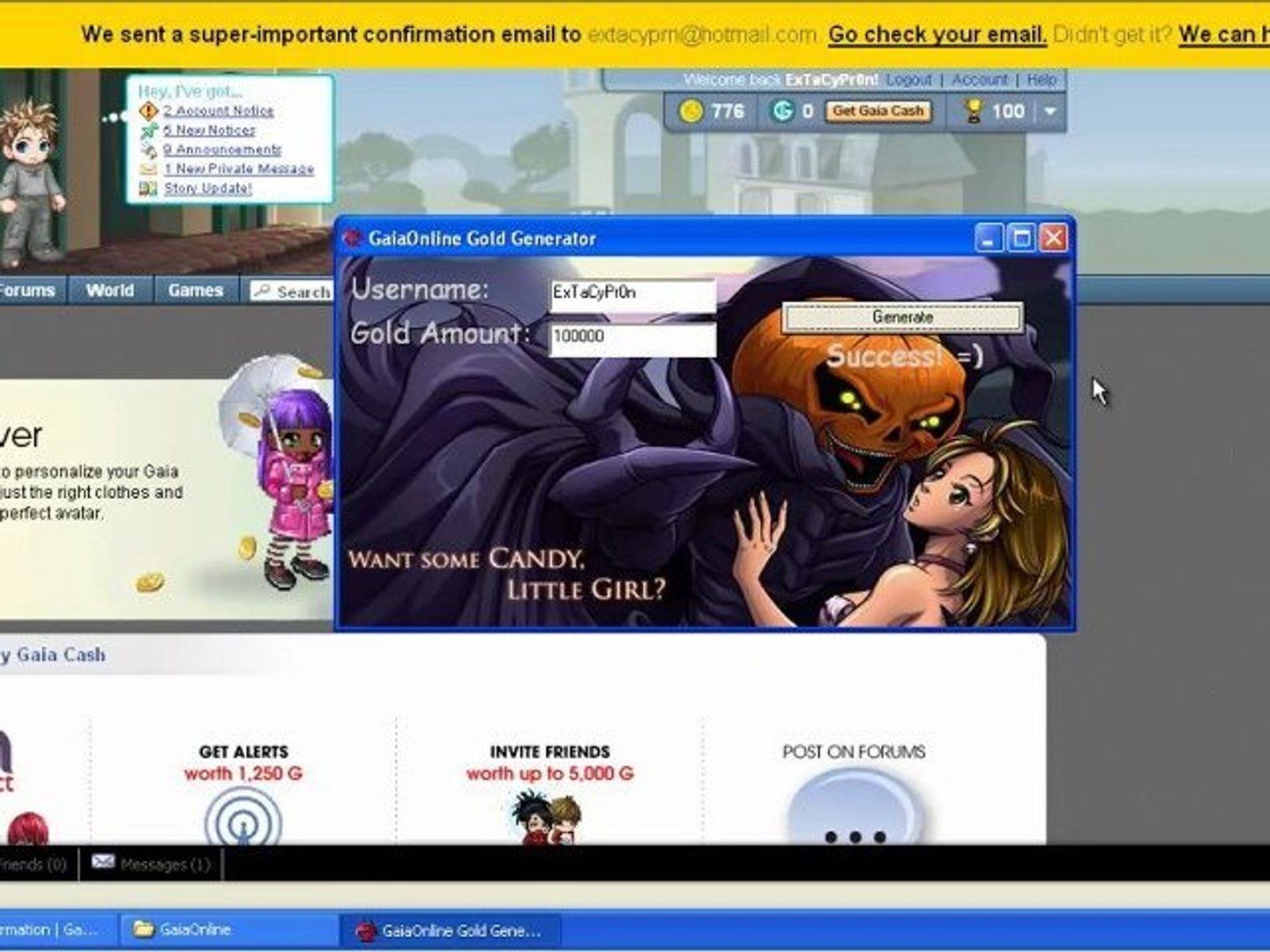Click the Search box in the navigation bar

[291, 291]
